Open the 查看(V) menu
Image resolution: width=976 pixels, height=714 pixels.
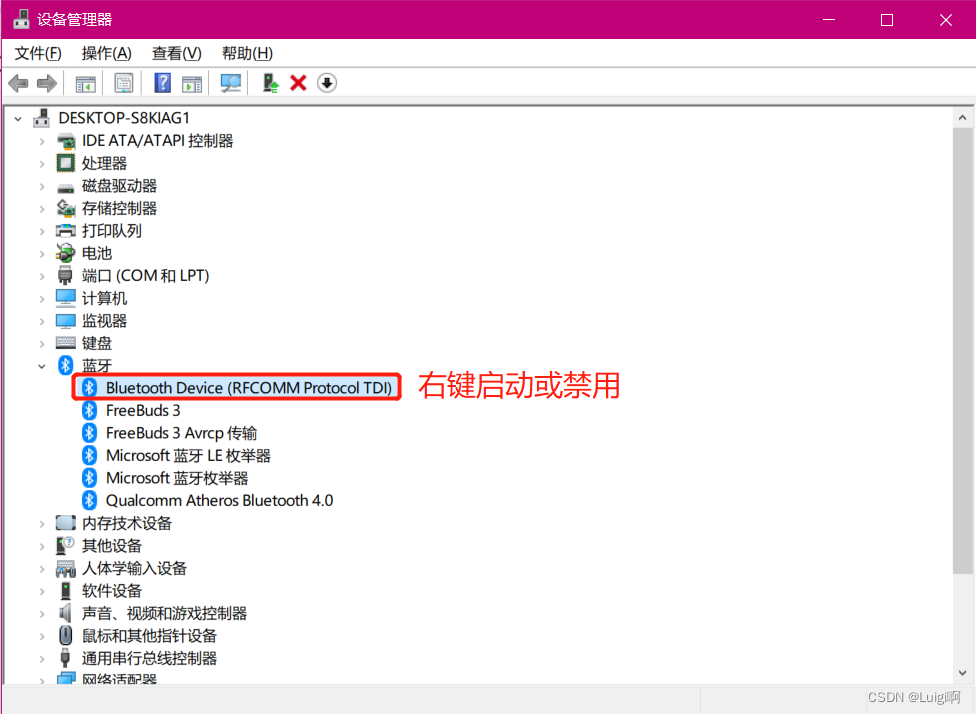point(177,54)
